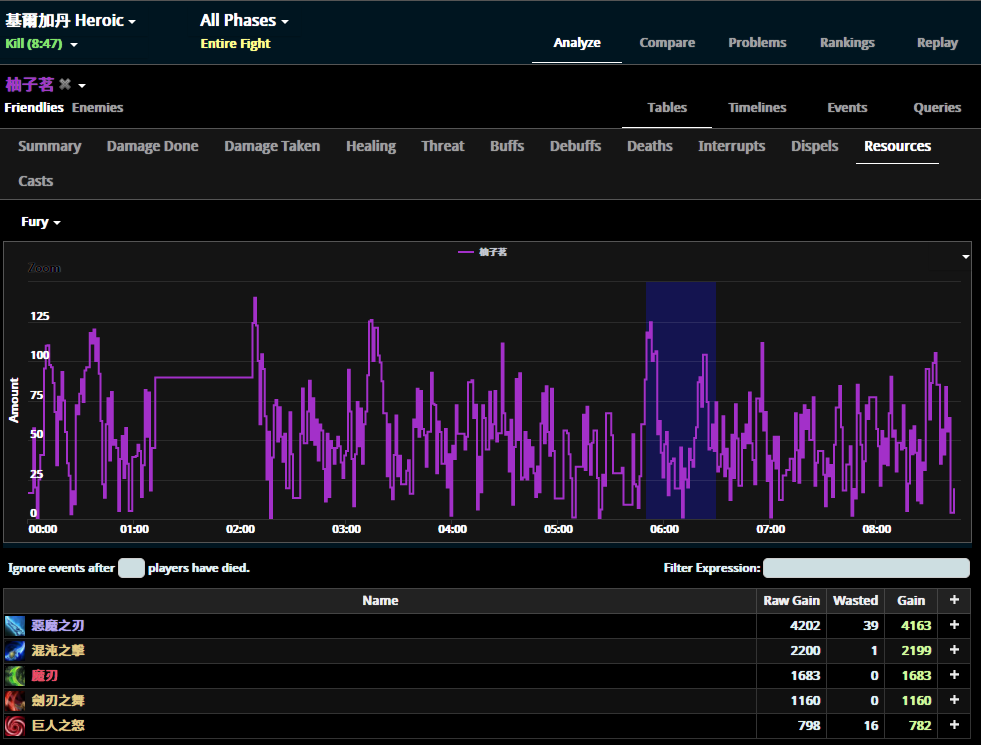The image size is (981, 745).
Task: Open the Debuffs tab
Action: click(576, 146)
